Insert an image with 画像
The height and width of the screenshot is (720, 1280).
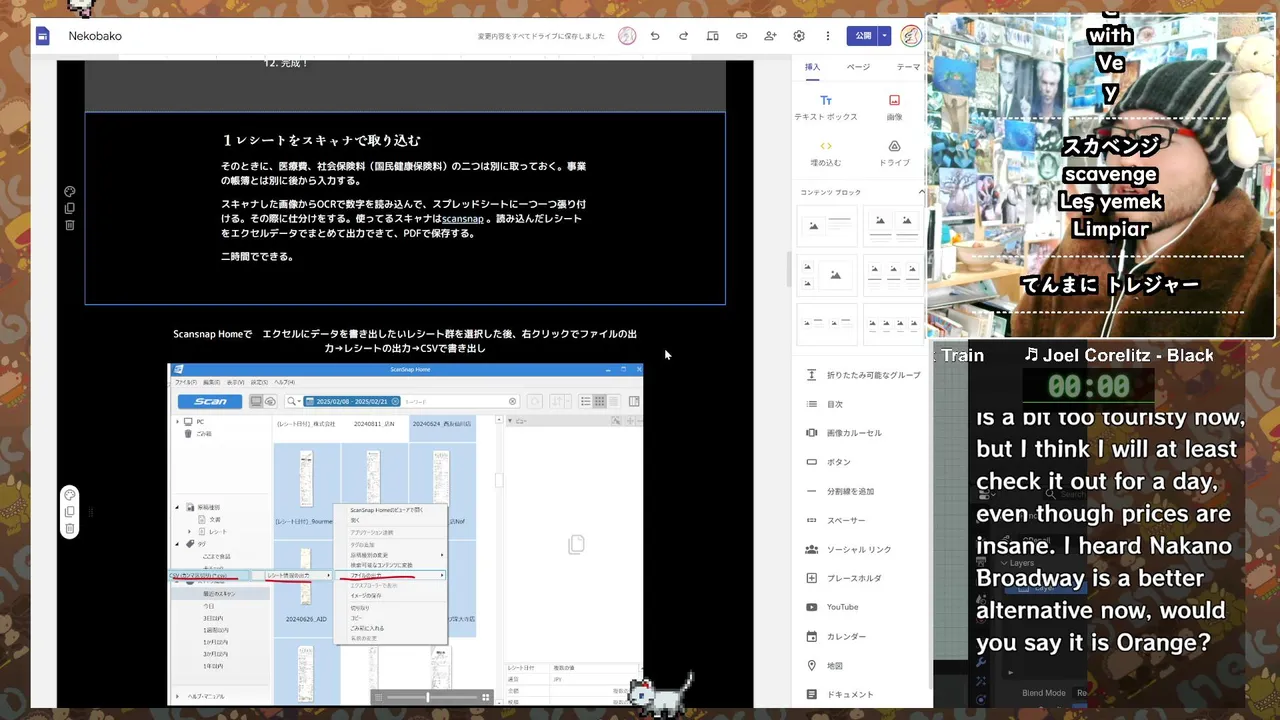[894, 107]
